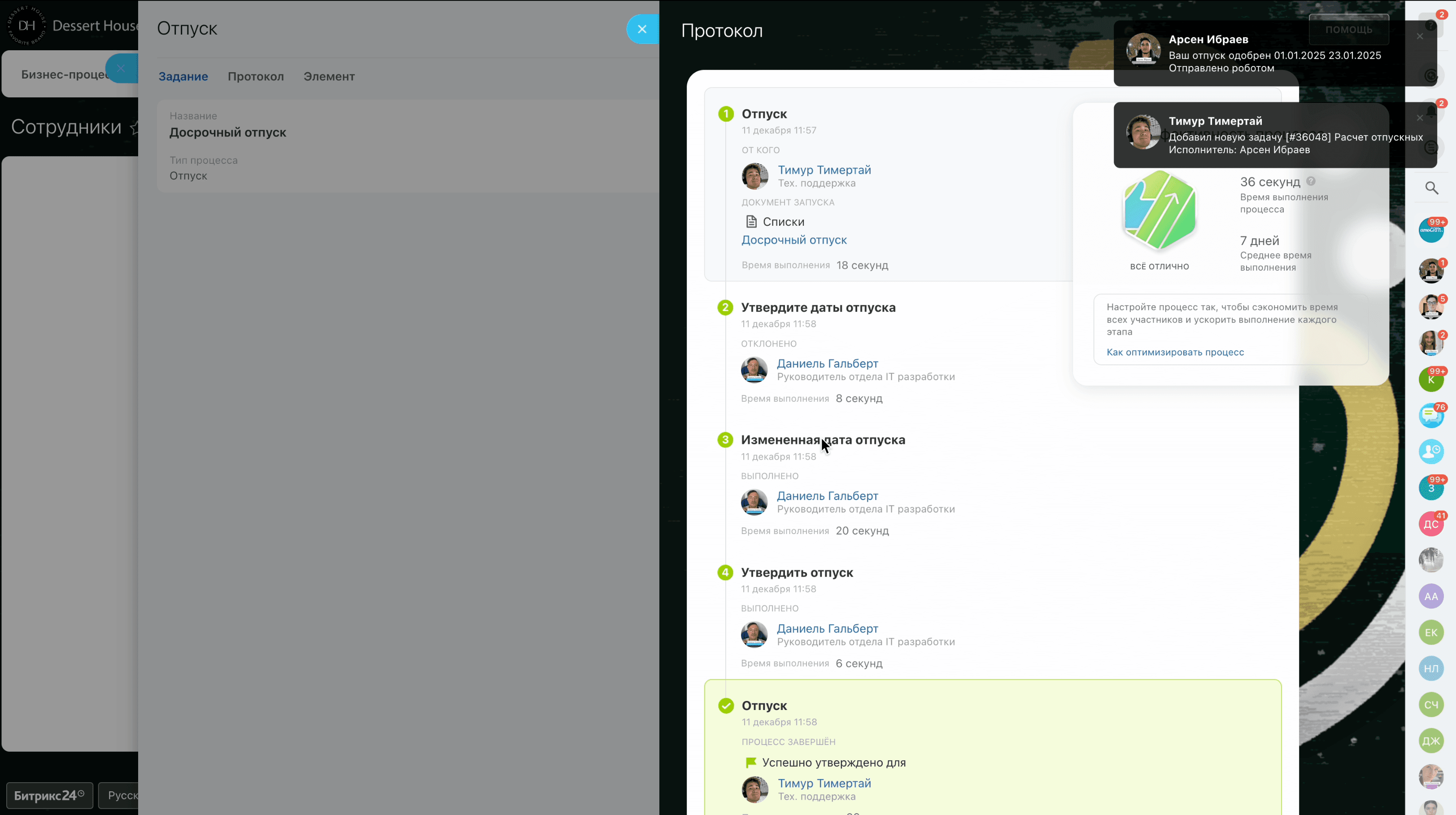
Task: Click the Сотрудники page heading
Action: coord(66,127)
